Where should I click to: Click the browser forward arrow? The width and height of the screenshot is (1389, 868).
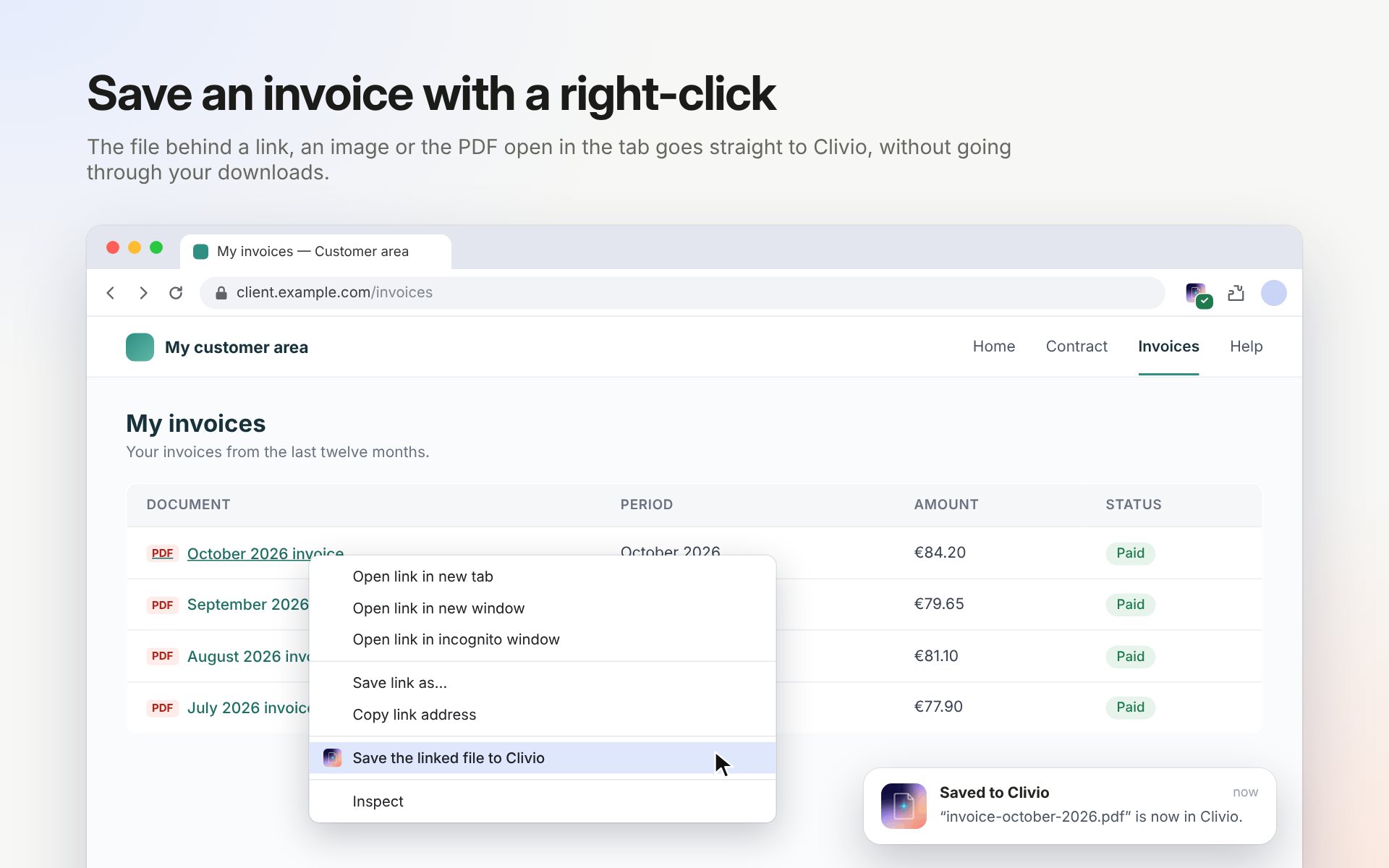pyautogui.click(x=143, y=293)
